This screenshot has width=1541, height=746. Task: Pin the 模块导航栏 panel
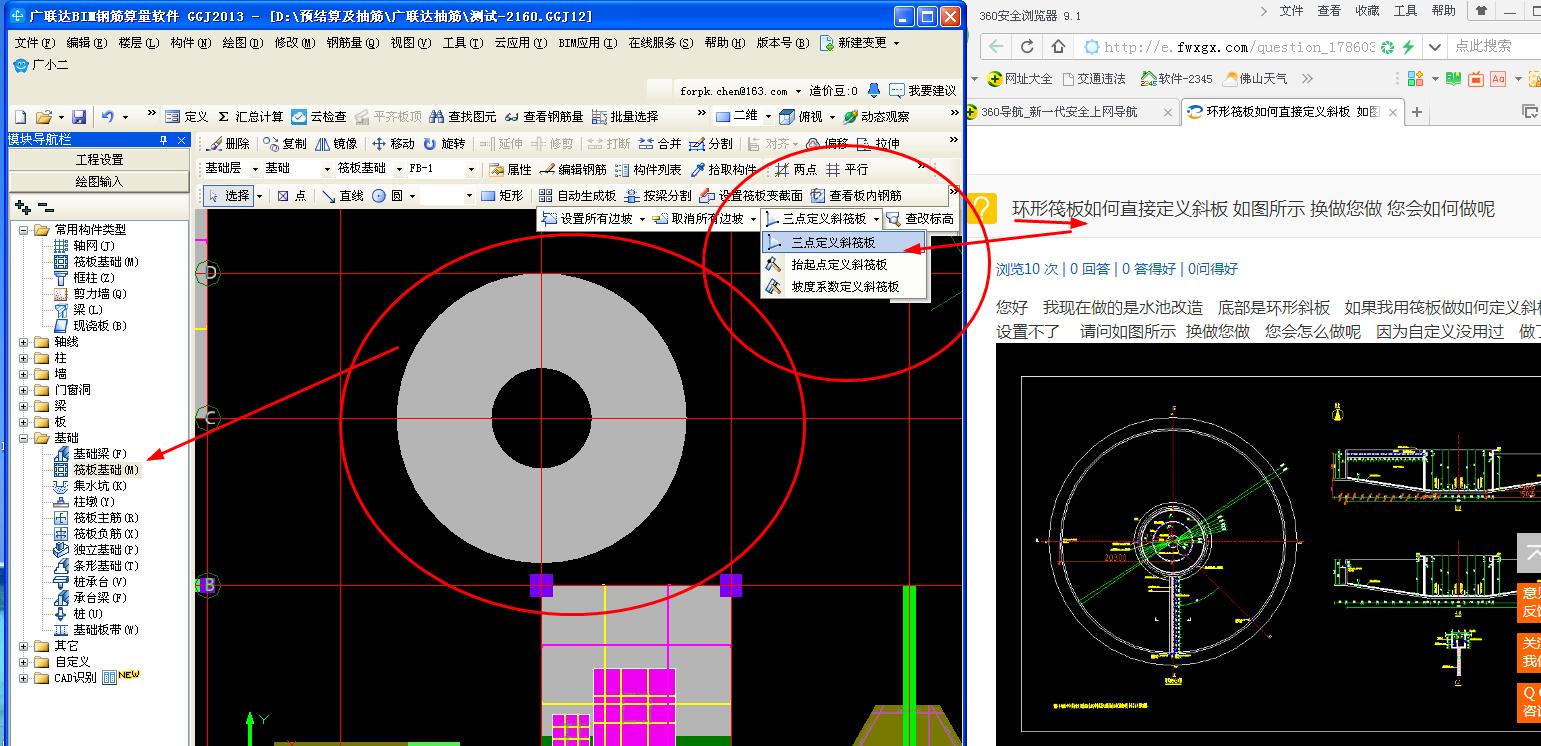point(164,140)
